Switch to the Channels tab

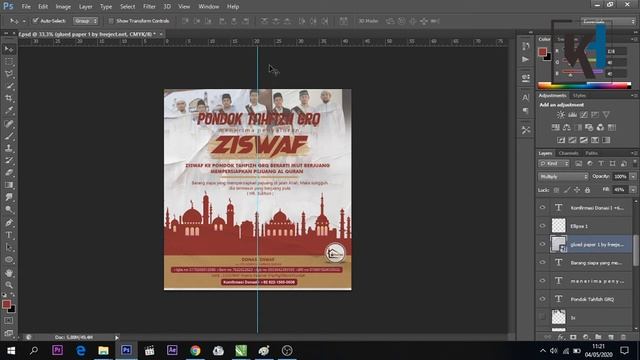tap(569, 153)
